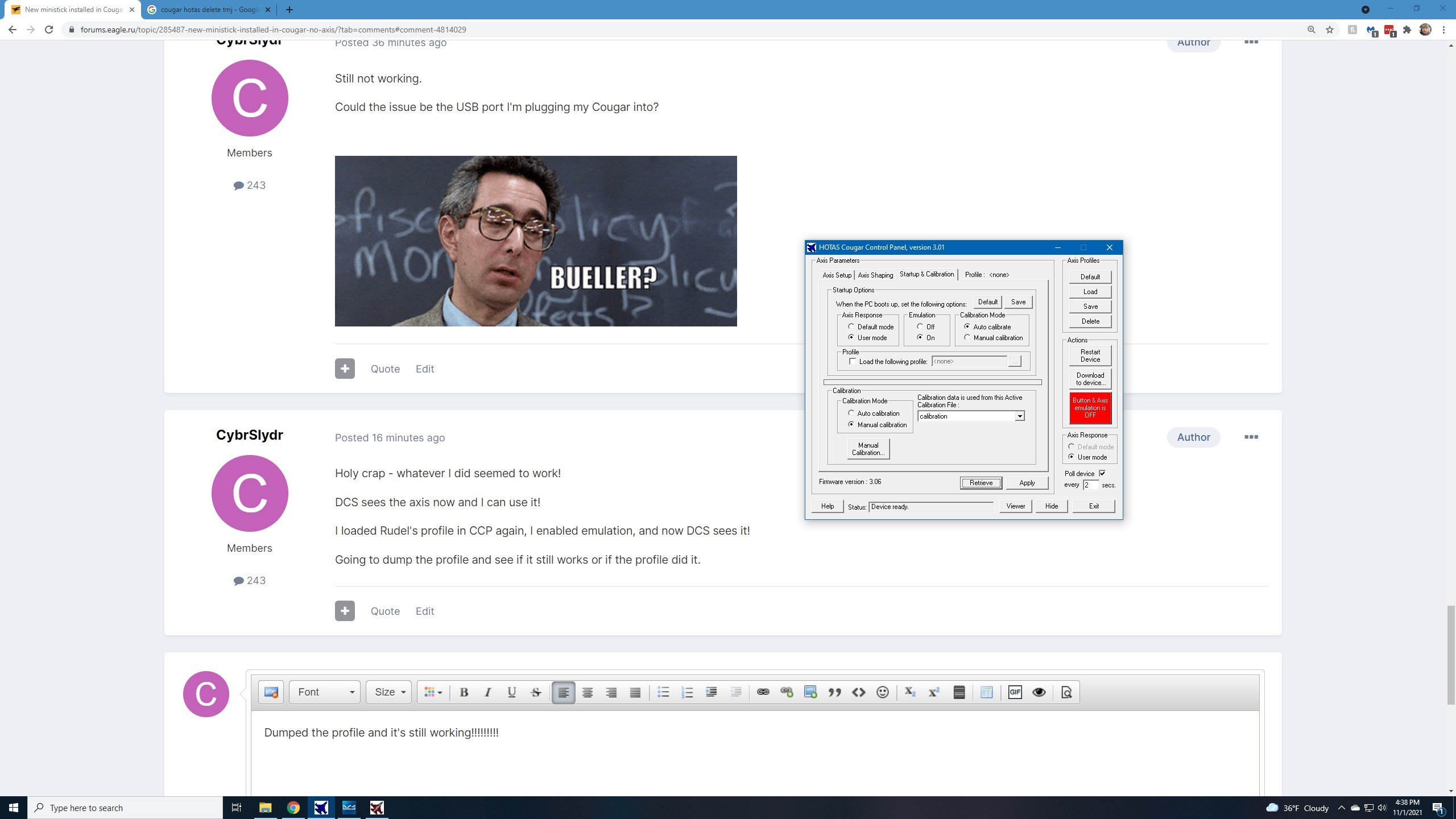Viewport: 1456px width, 819px height.
Task: Click Quote on the Bueller post
Action: [385, 369]
